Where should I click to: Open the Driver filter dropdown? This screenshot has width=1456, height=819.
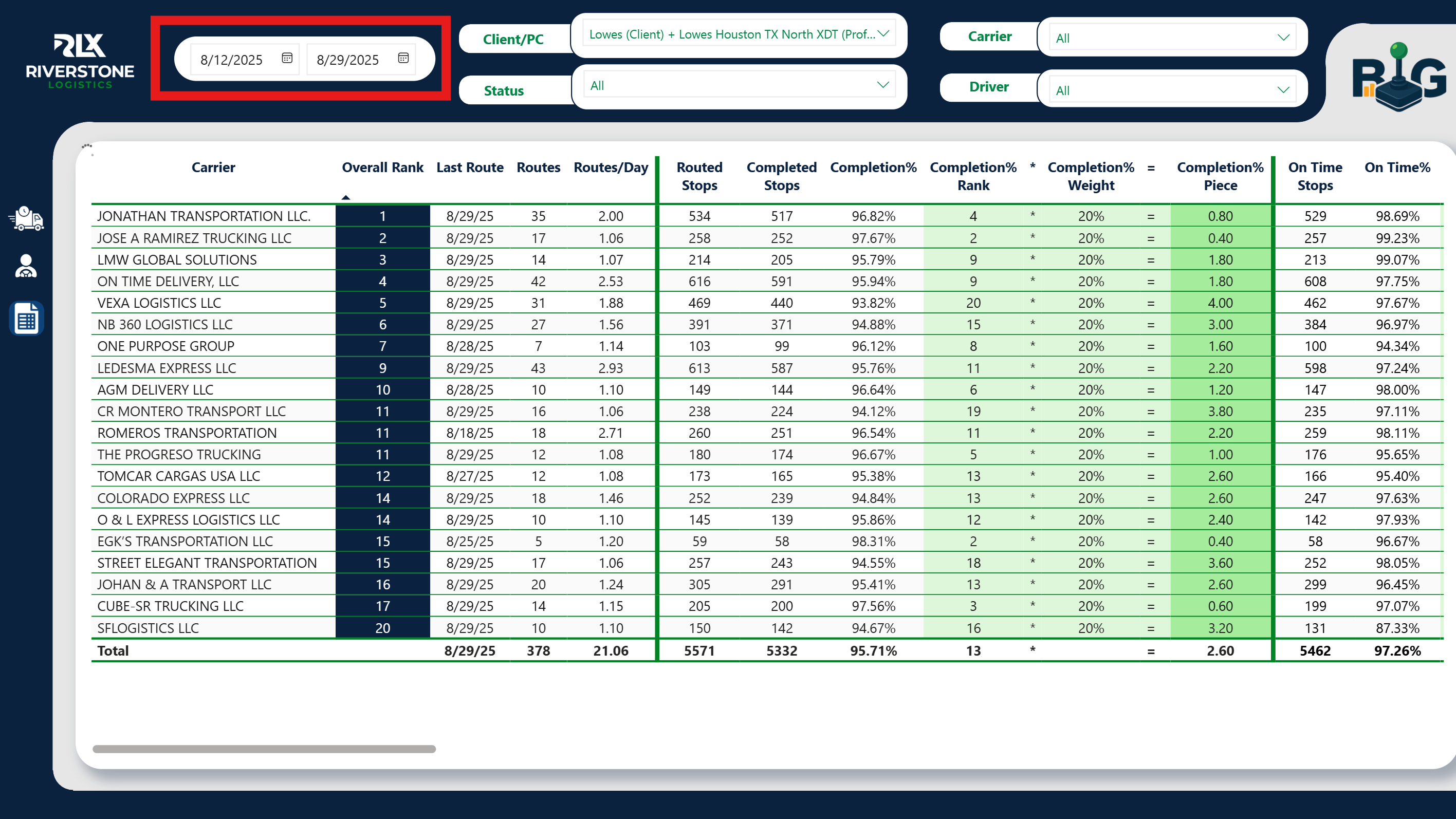point(1283,90)
